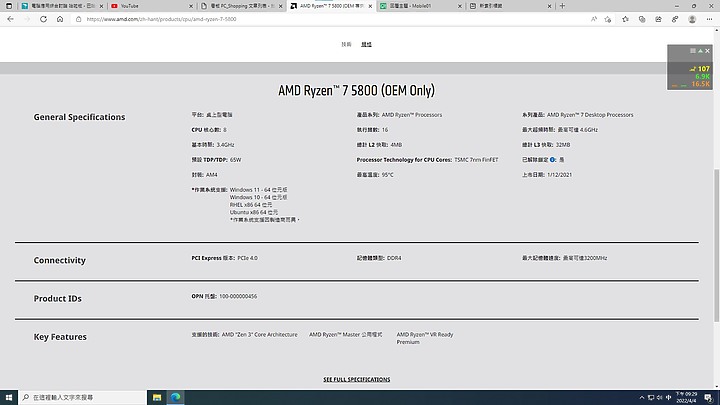Open the Edge settings and more menu
This screenshot has height=405, width=720.
(x=709, y=19)
